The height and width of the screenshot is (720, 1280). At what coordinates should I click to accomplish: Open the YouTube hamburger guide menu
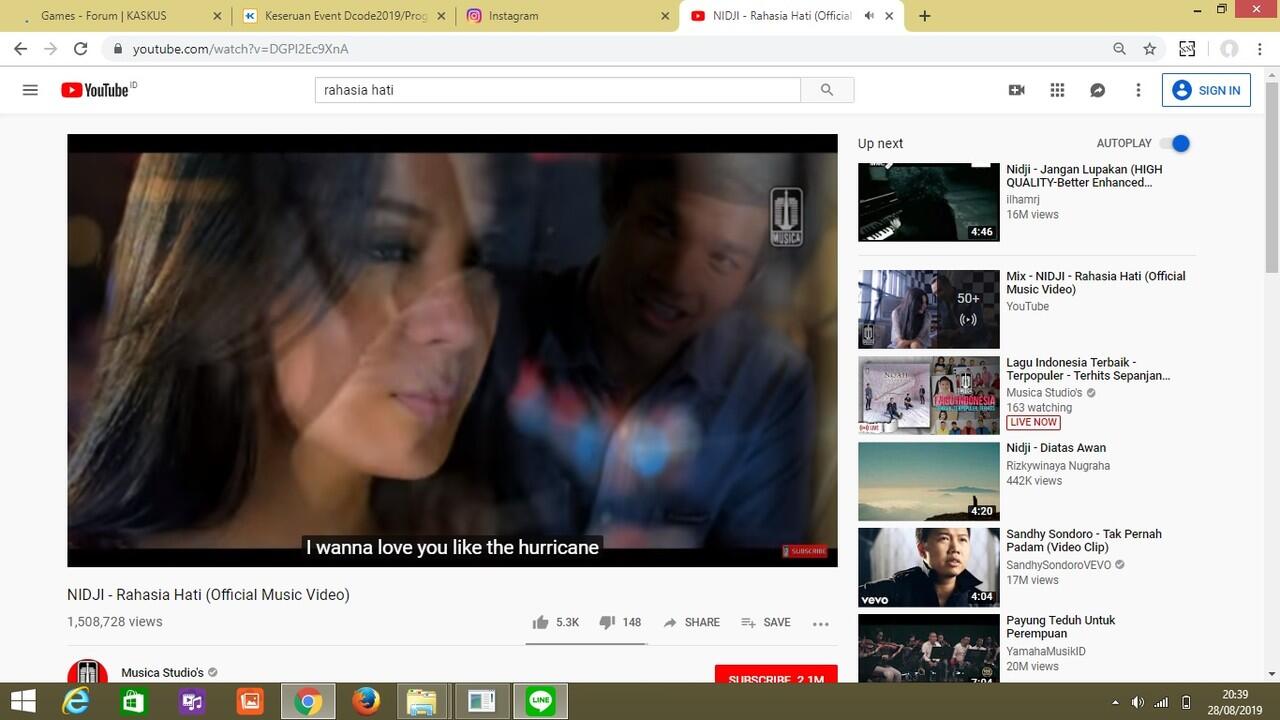(x=30, y=90)
